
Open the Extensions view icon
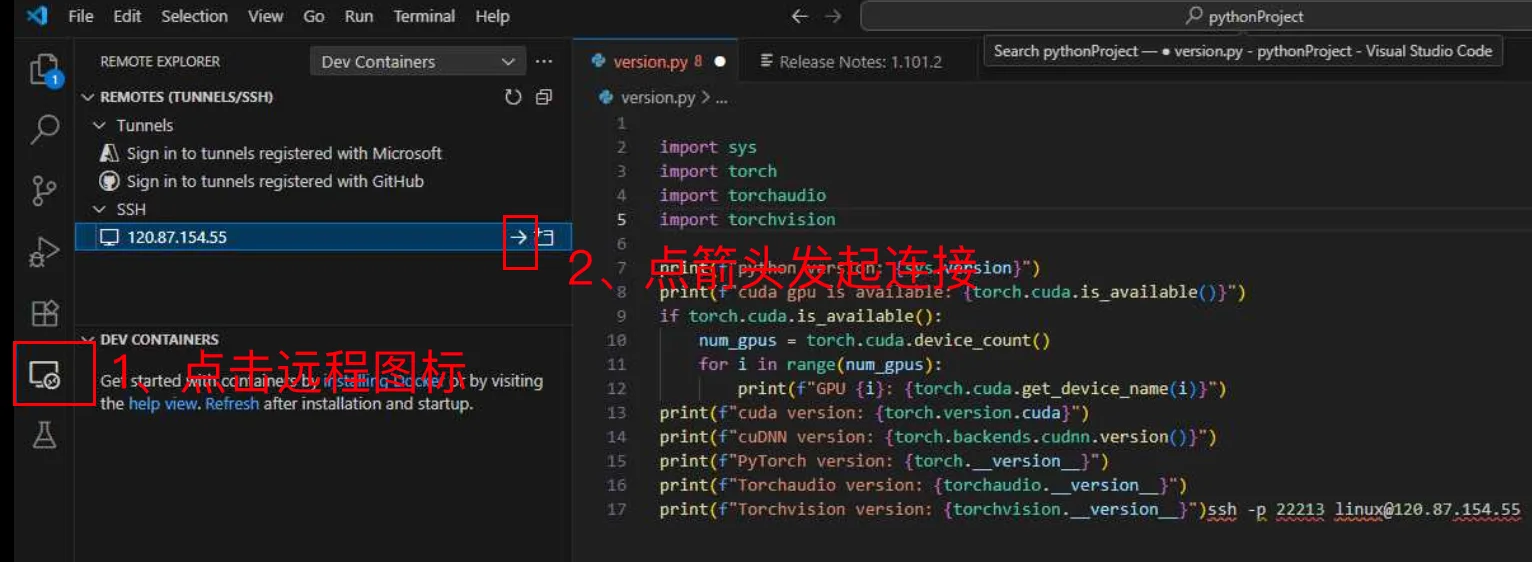45,313
